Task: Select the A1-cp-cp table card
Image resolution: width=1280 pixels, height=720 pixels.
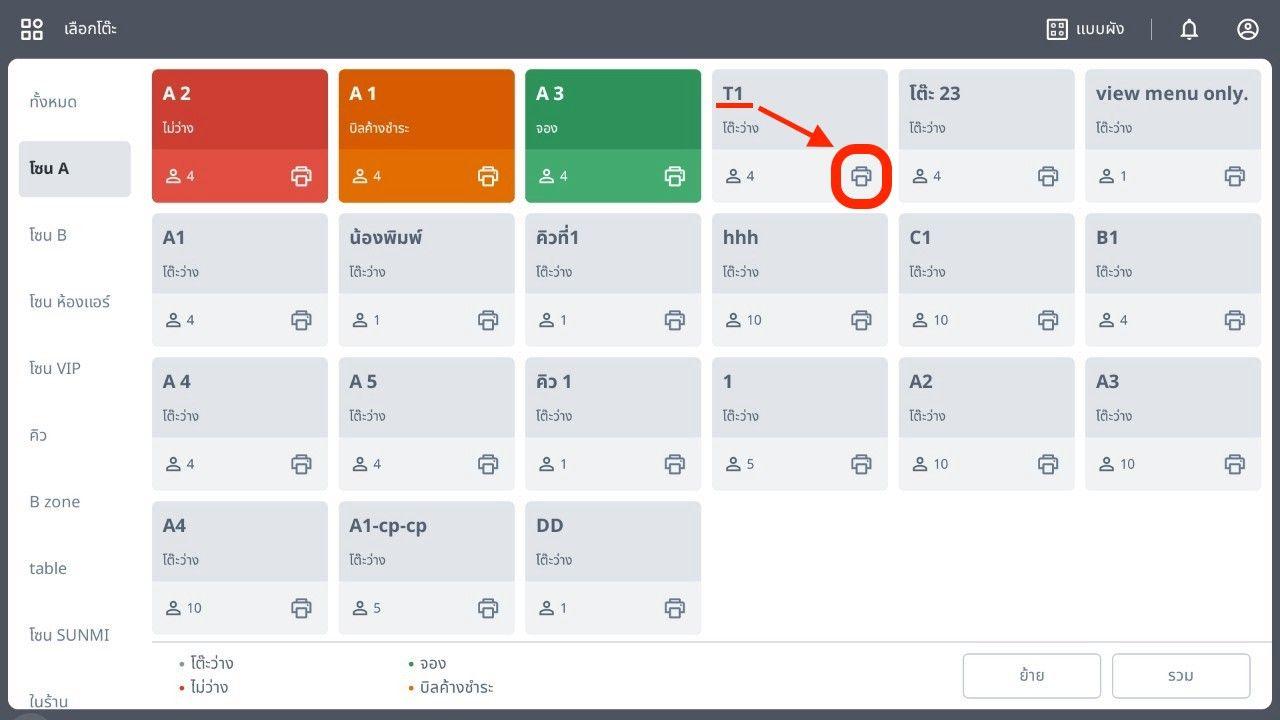Action: 426,542
